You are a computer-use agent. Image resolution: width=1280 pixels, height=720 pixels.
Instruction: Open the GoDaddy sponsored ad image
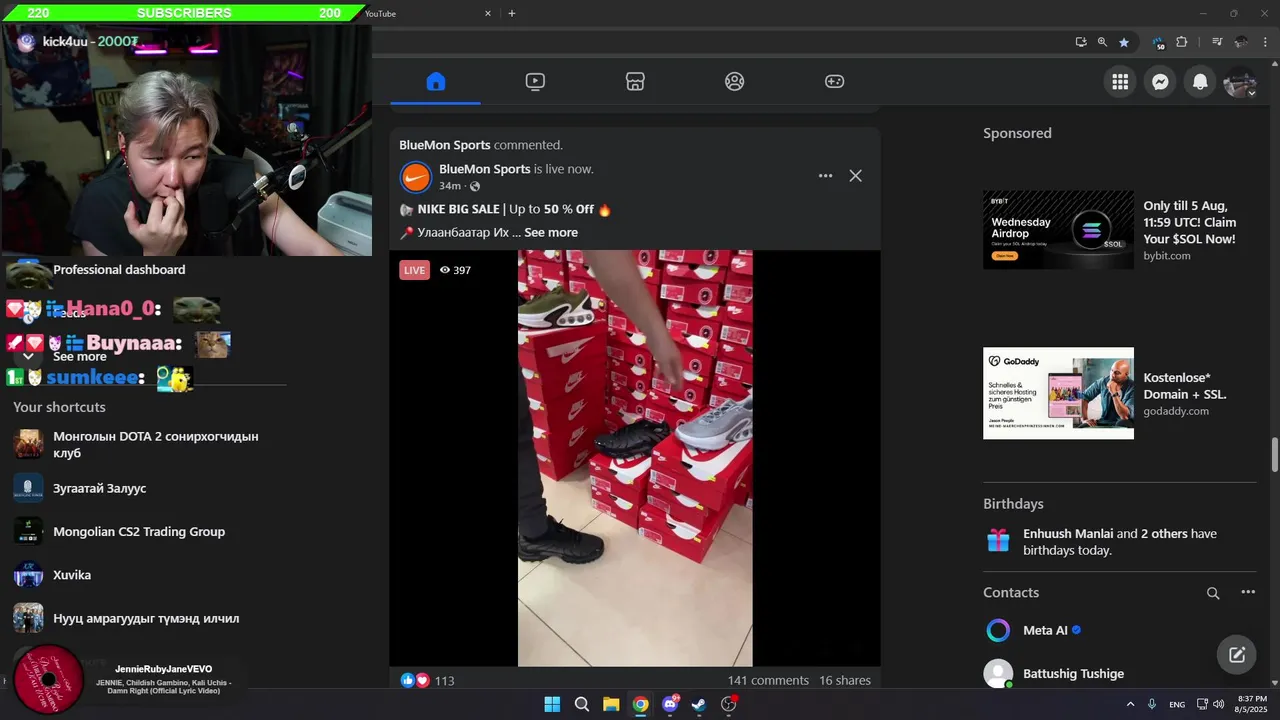coord(1058,393)
